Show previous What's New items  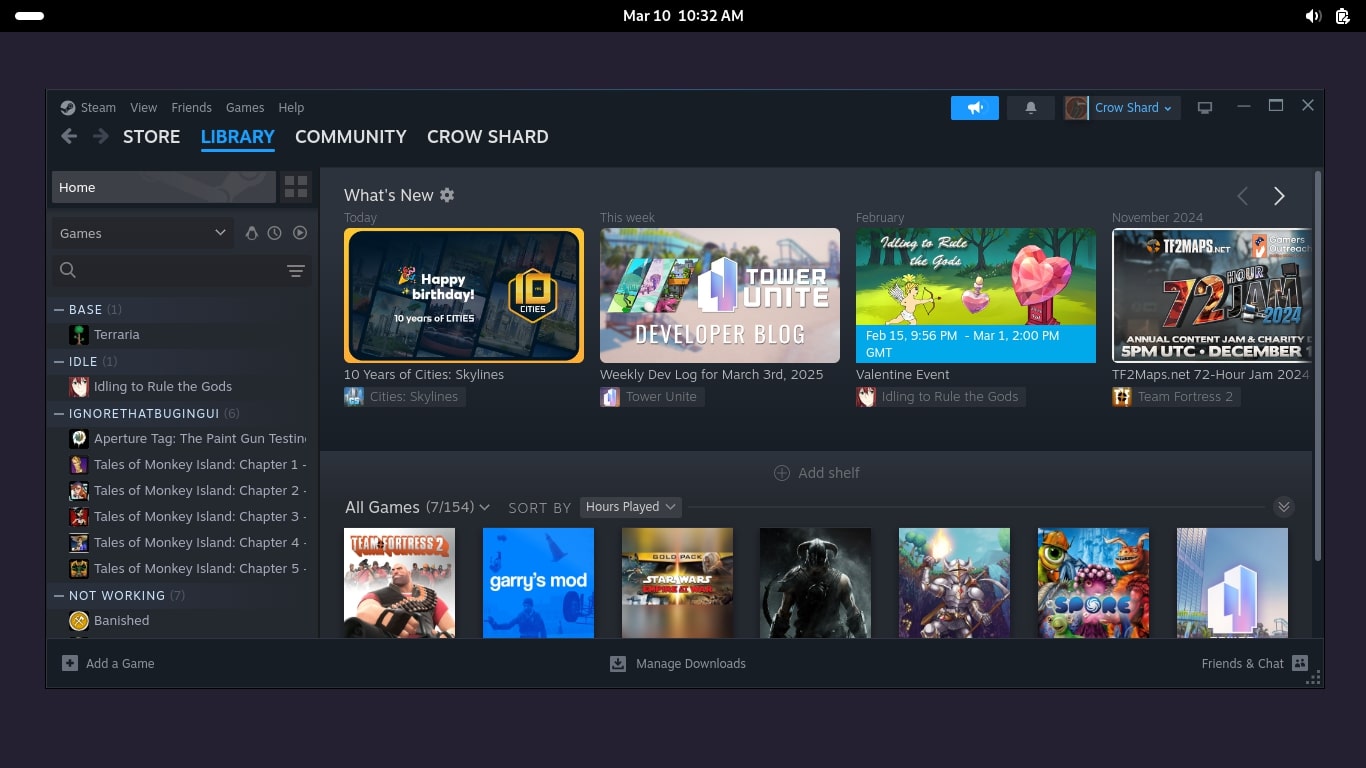pos(1243,196)
